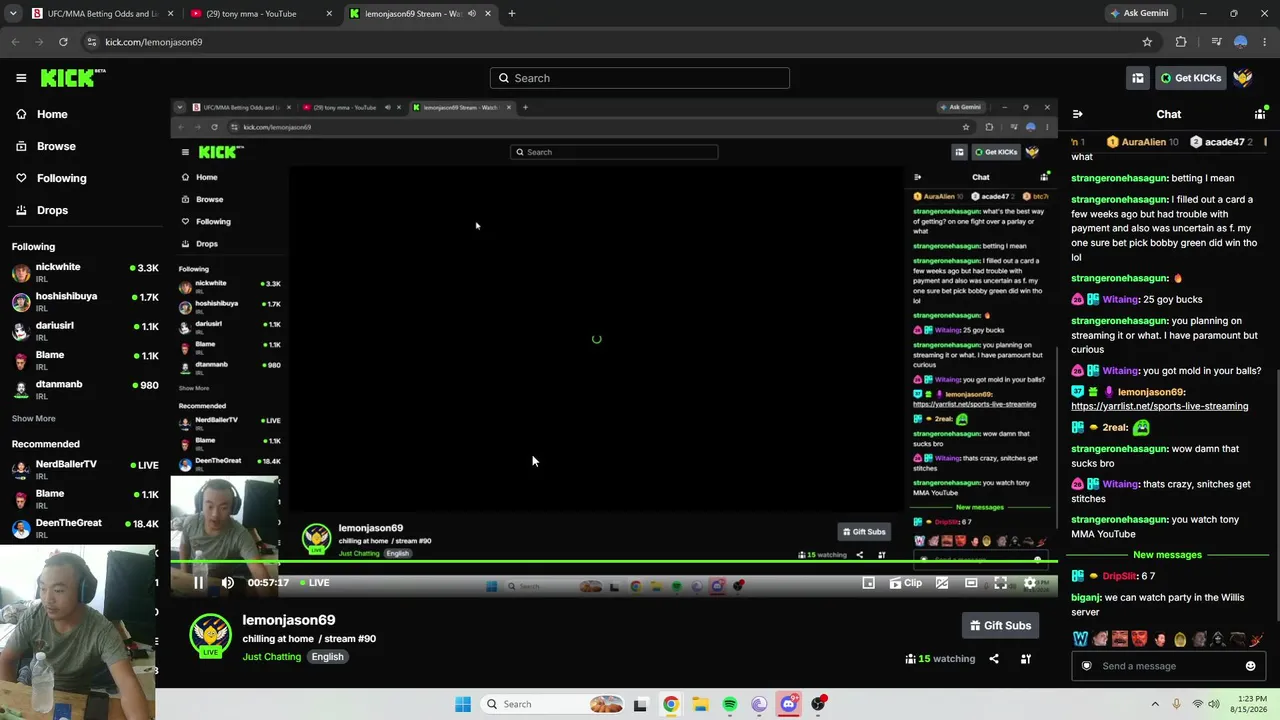The height and width of the screenshot is (720, 1280).
Task: Enter fullscreen on the video player
Action: tap(1000, 583)
